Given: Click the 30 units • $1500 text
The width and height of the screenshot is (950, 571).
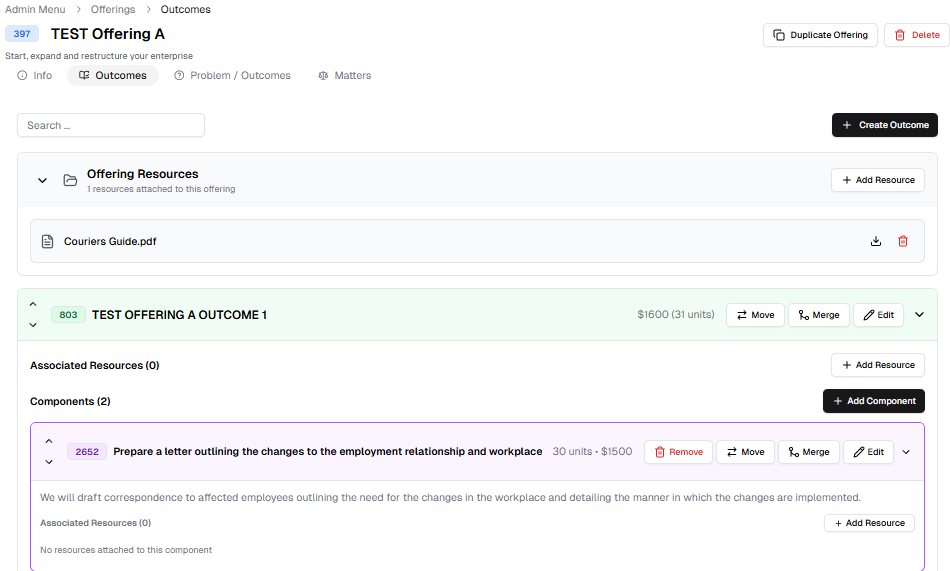Looking at the screenshot, I should [592, 451].
